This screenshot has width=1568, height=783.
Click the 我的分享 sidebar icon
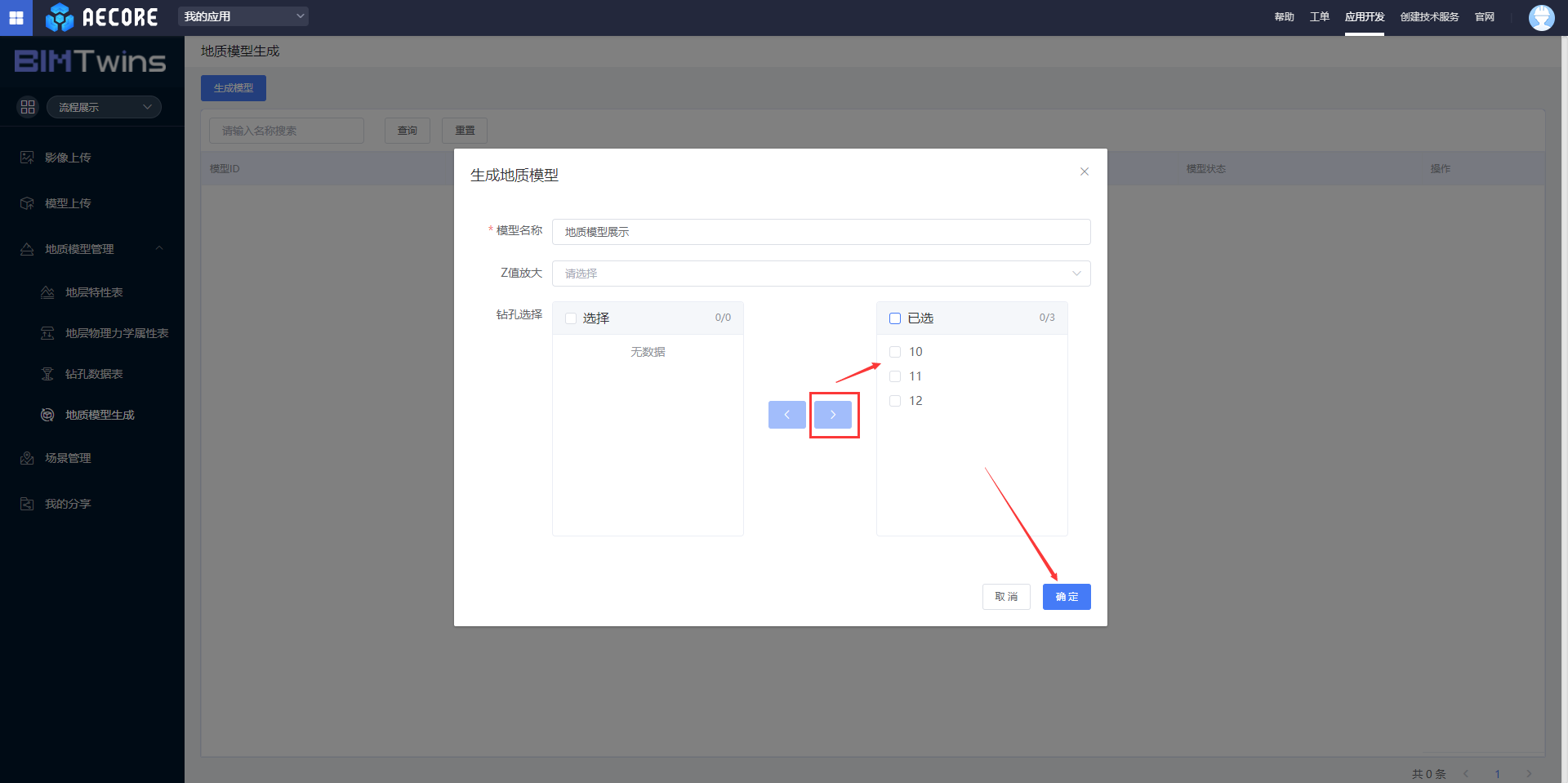(27, 504)
